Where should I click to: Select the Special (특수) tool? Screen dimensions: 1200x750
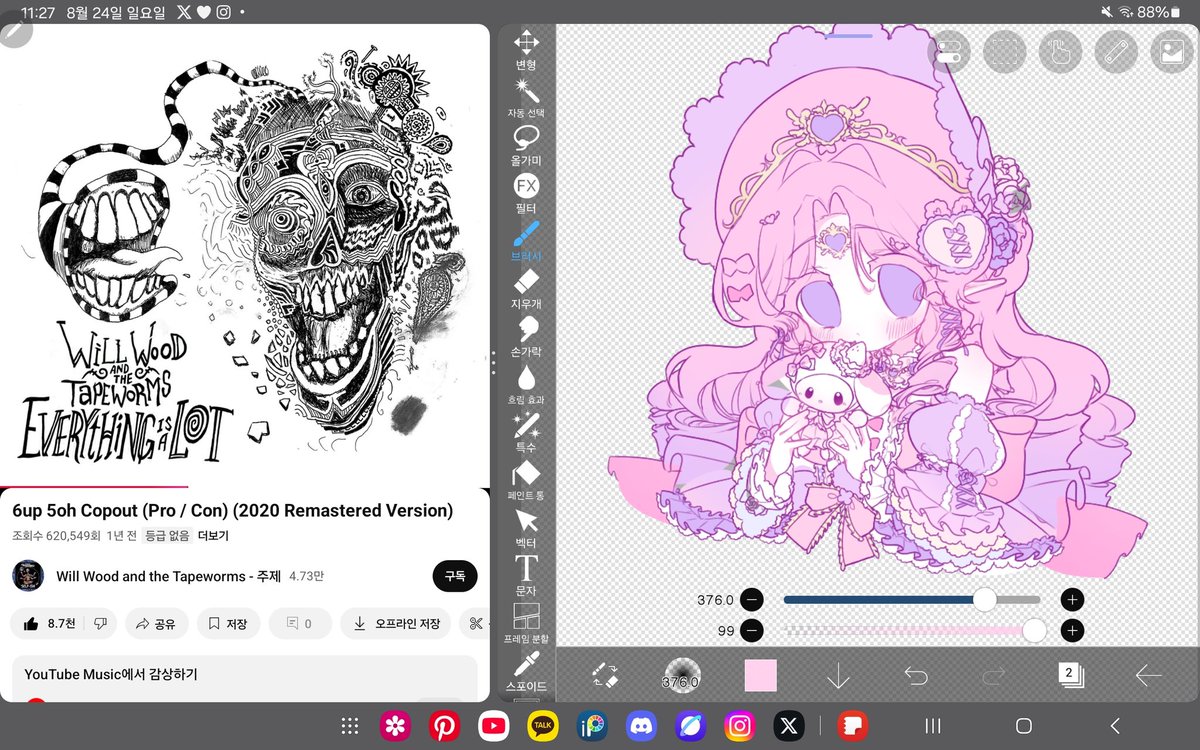click(x=526, y=434)
